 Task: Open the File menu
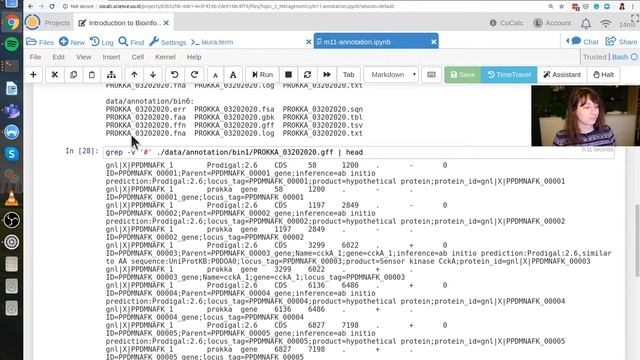[x=35, y=57]
